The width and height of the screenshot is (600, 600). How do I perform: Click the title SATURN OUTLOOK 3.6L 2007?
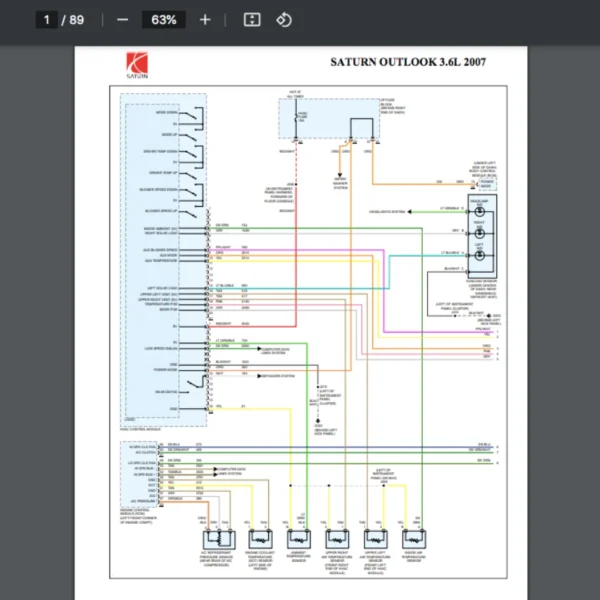(408, 62)
